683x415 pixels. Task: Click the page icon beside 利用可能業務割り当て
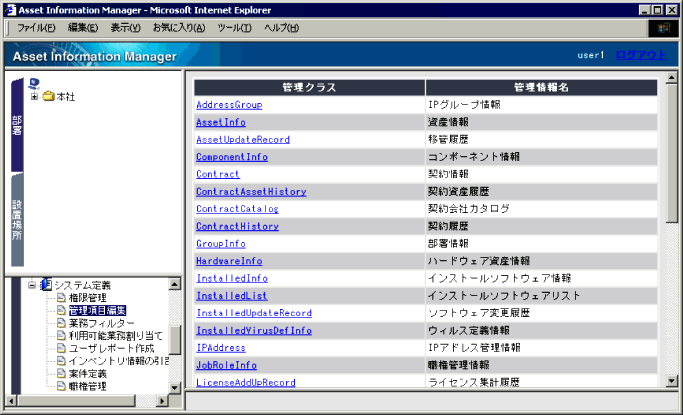61,336
